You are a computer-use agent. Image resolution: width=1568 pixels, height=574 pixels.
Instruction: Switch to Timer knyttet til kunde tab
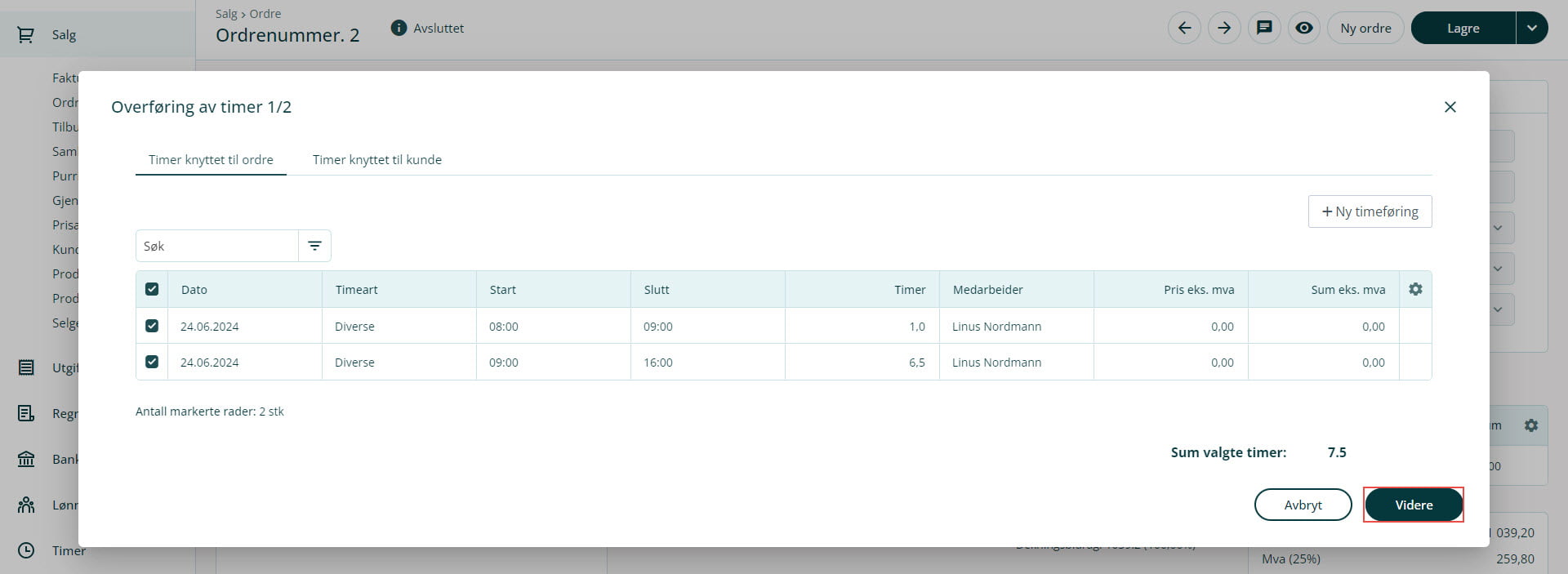point(376,160)
